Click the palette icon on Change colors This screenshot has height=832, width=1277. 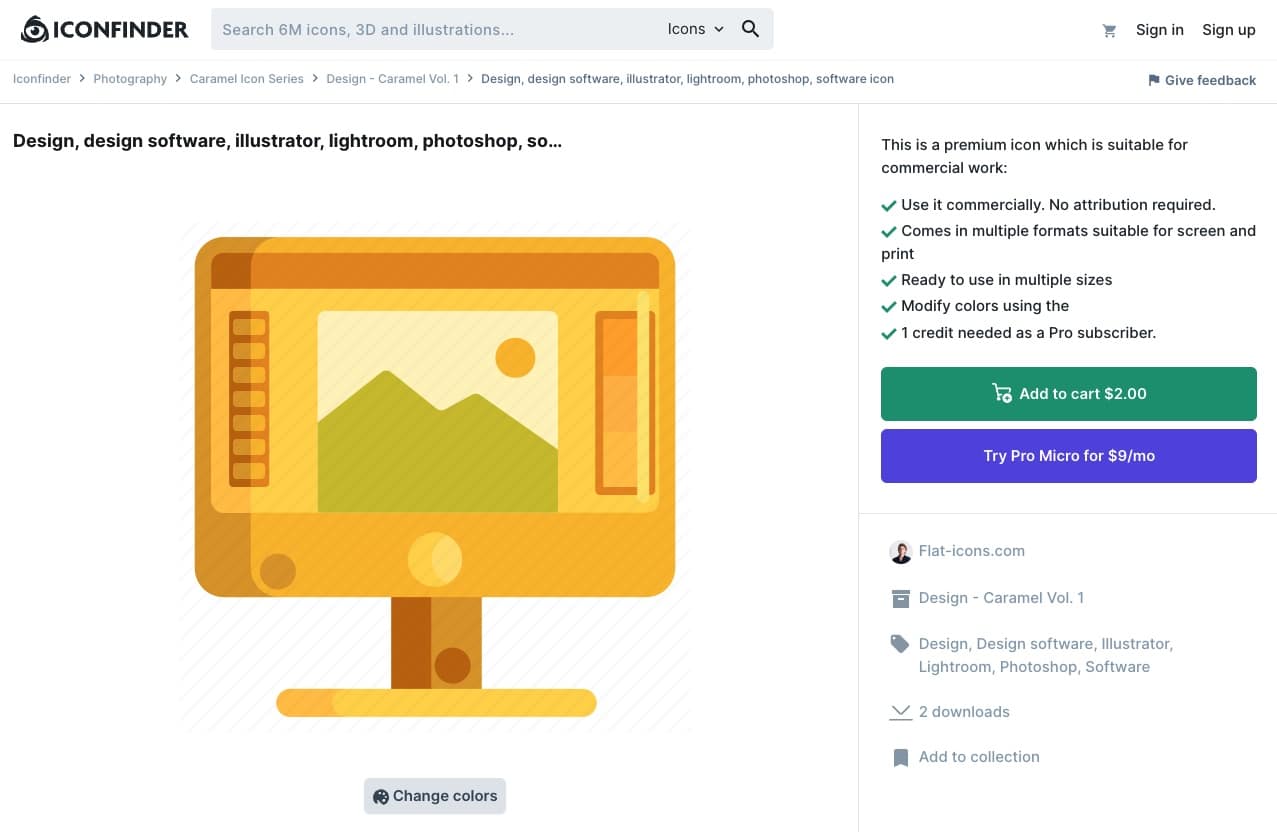click(x=380, y=797)
